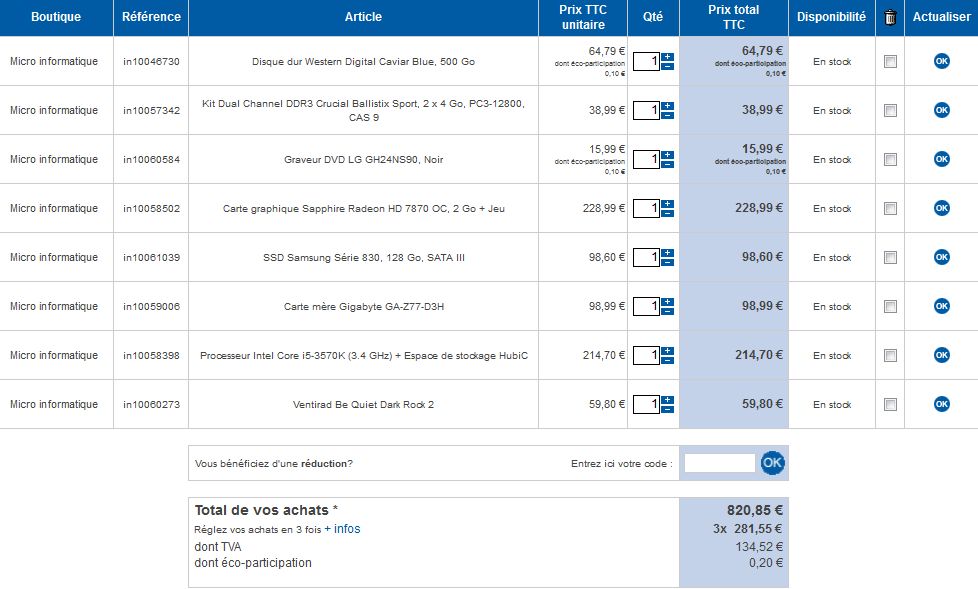Viewport: 978px width, 589px height.
Task: Click OK update icon for Western Digital row
Action: (941, 61)
